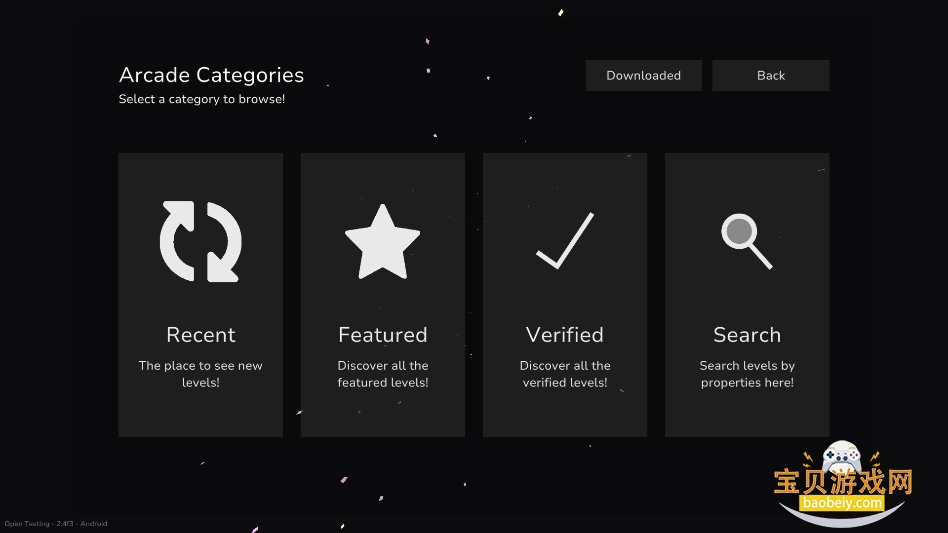Viewport: 948px width, 533px height.
Task: Click the Open Testing version label
Action: [x=56, y=524]
